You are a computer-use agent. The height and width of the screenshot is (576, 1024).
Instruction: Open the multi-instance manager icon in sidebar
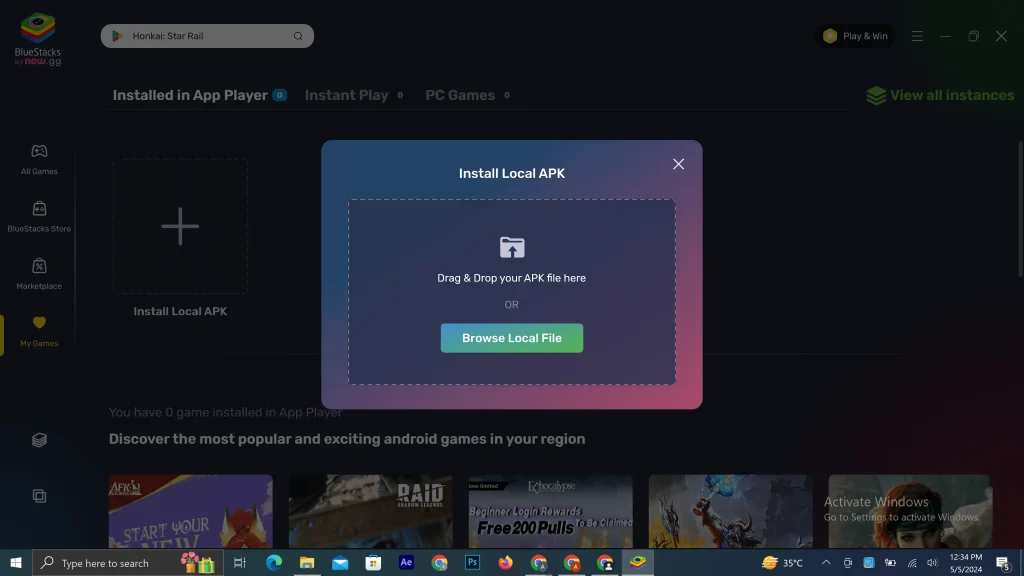[38, 439]
